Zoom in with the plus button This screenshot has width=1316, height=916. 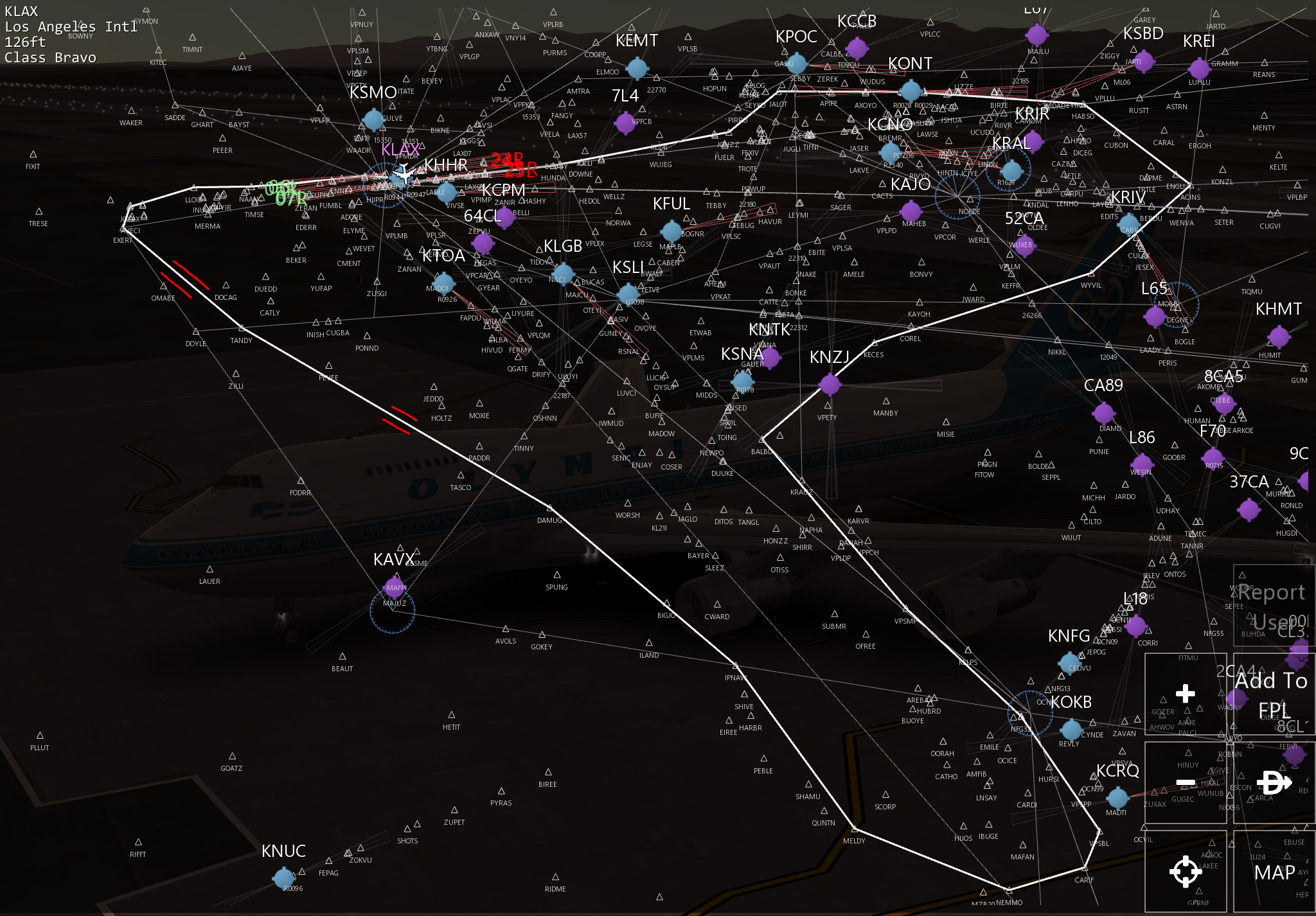point(1185,694)
